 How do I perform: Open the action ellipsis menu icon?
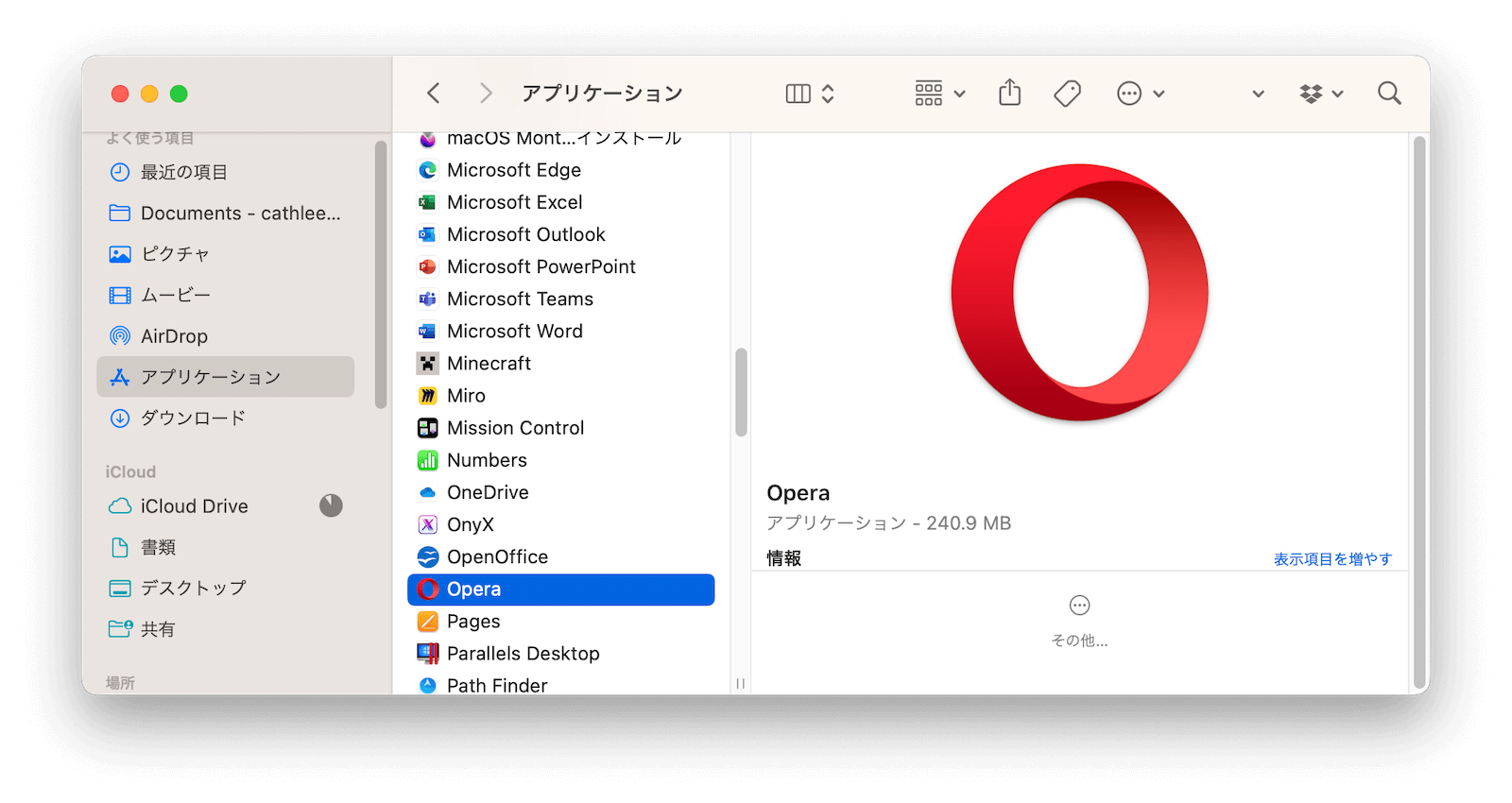pyautogui.click(x=1129, y=94)
